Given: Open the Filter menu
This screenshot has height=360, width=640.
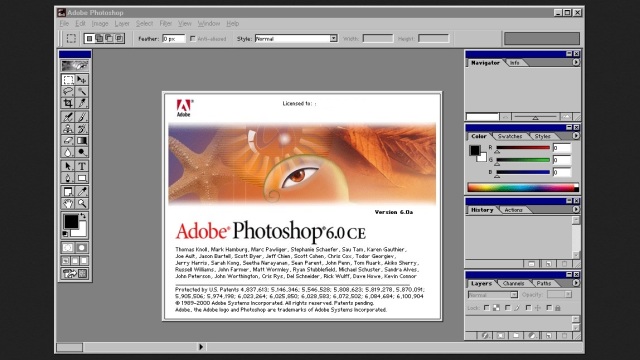Looking at the screenshot, I should coord(165,24).
